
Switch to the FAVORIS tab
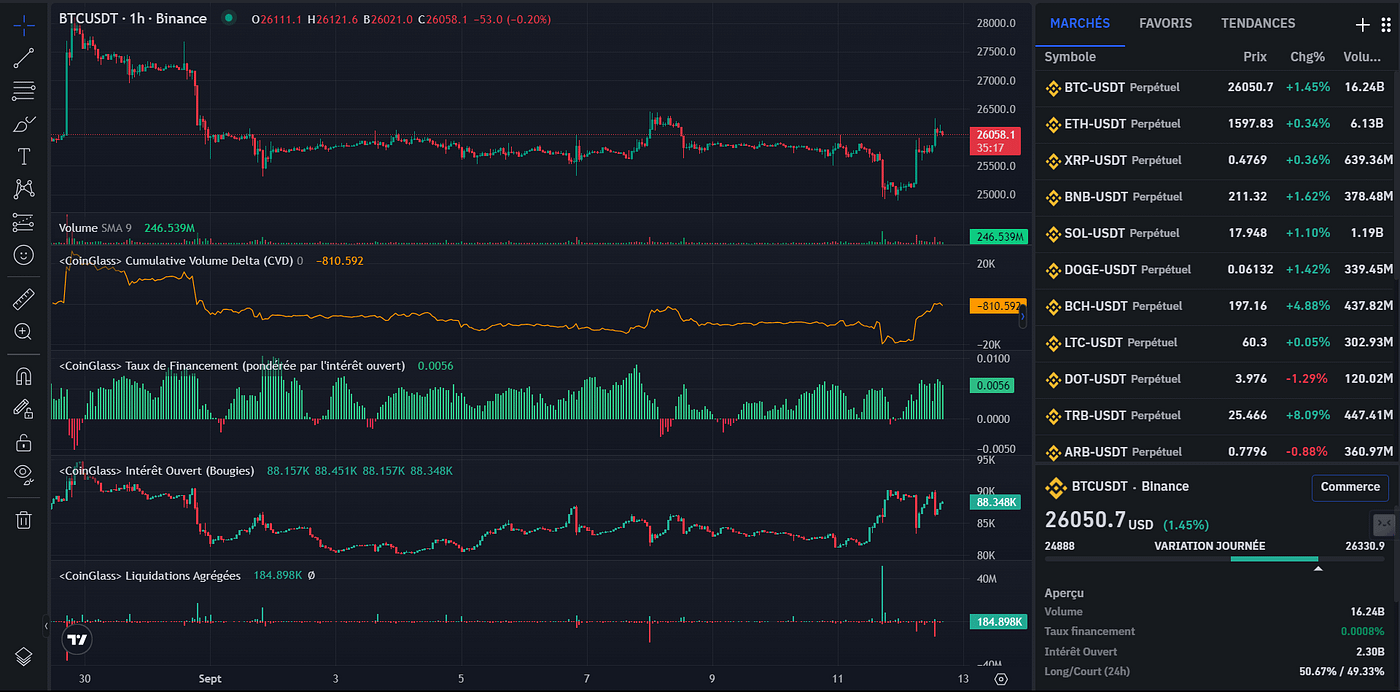(x=1165, y=23)
